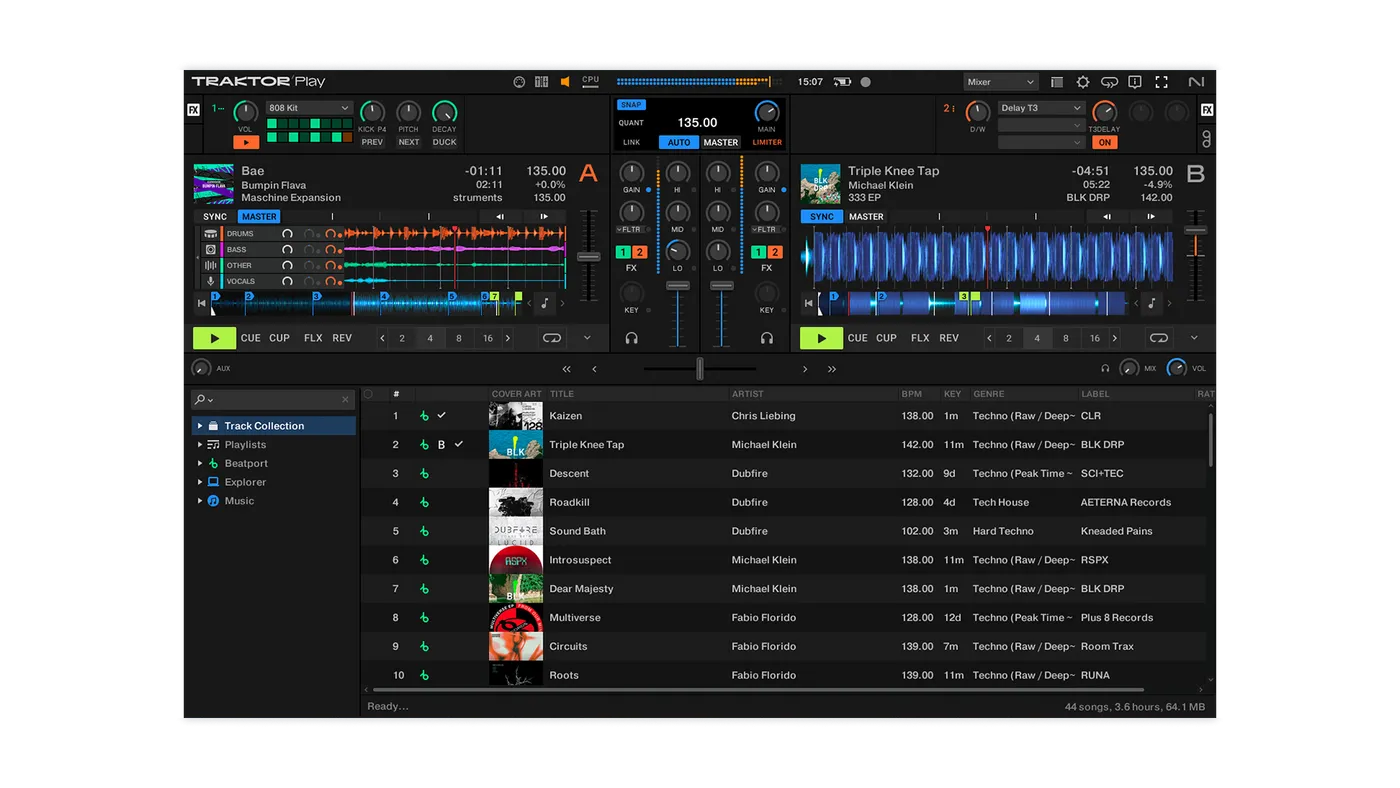1400x788 pixels.
Task: Select the Roadkill track row
Action: 783,502
